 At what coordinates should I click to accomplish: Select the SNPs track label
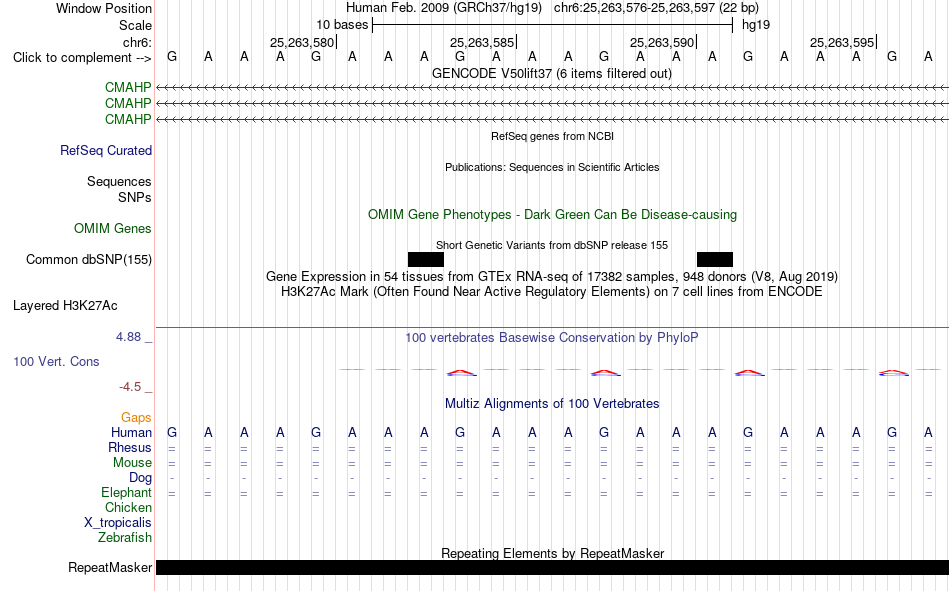(135, 197)
